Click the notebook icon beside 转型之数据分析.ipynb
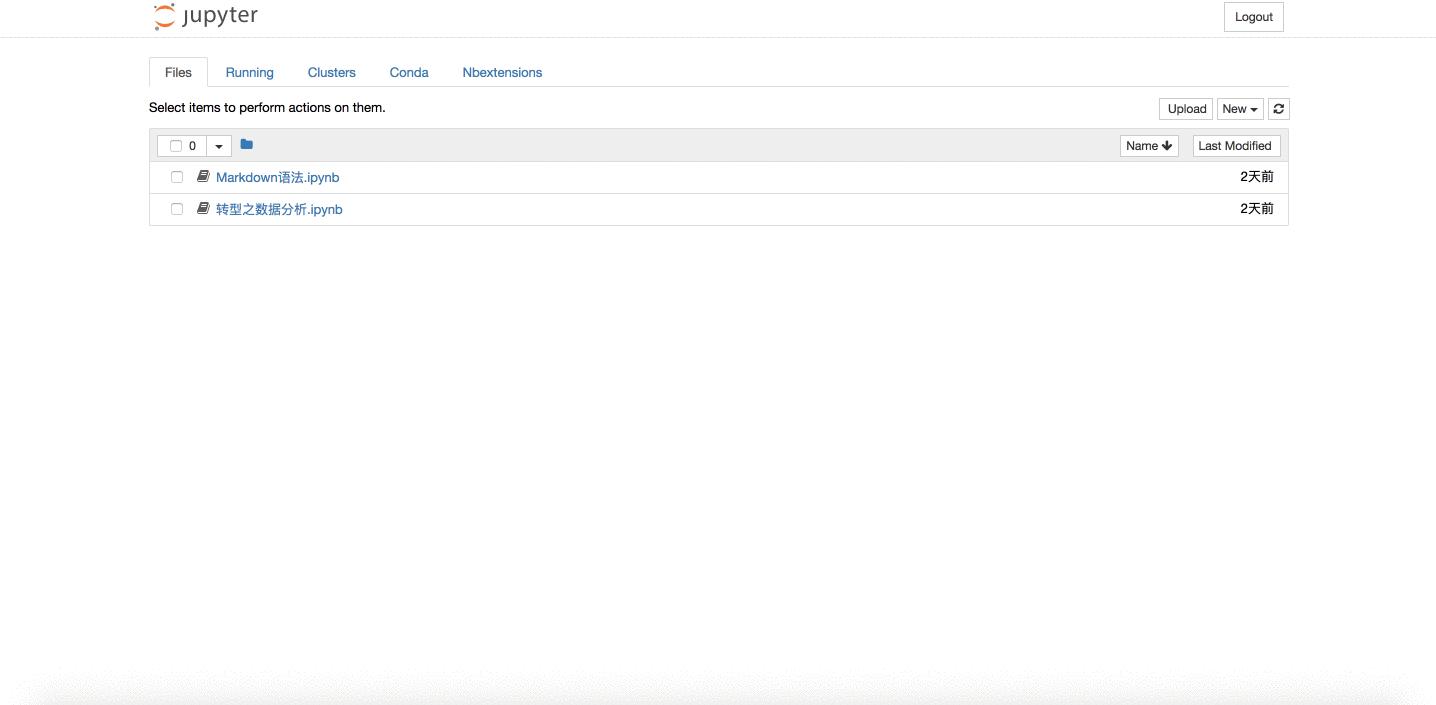 pos(202,208)
